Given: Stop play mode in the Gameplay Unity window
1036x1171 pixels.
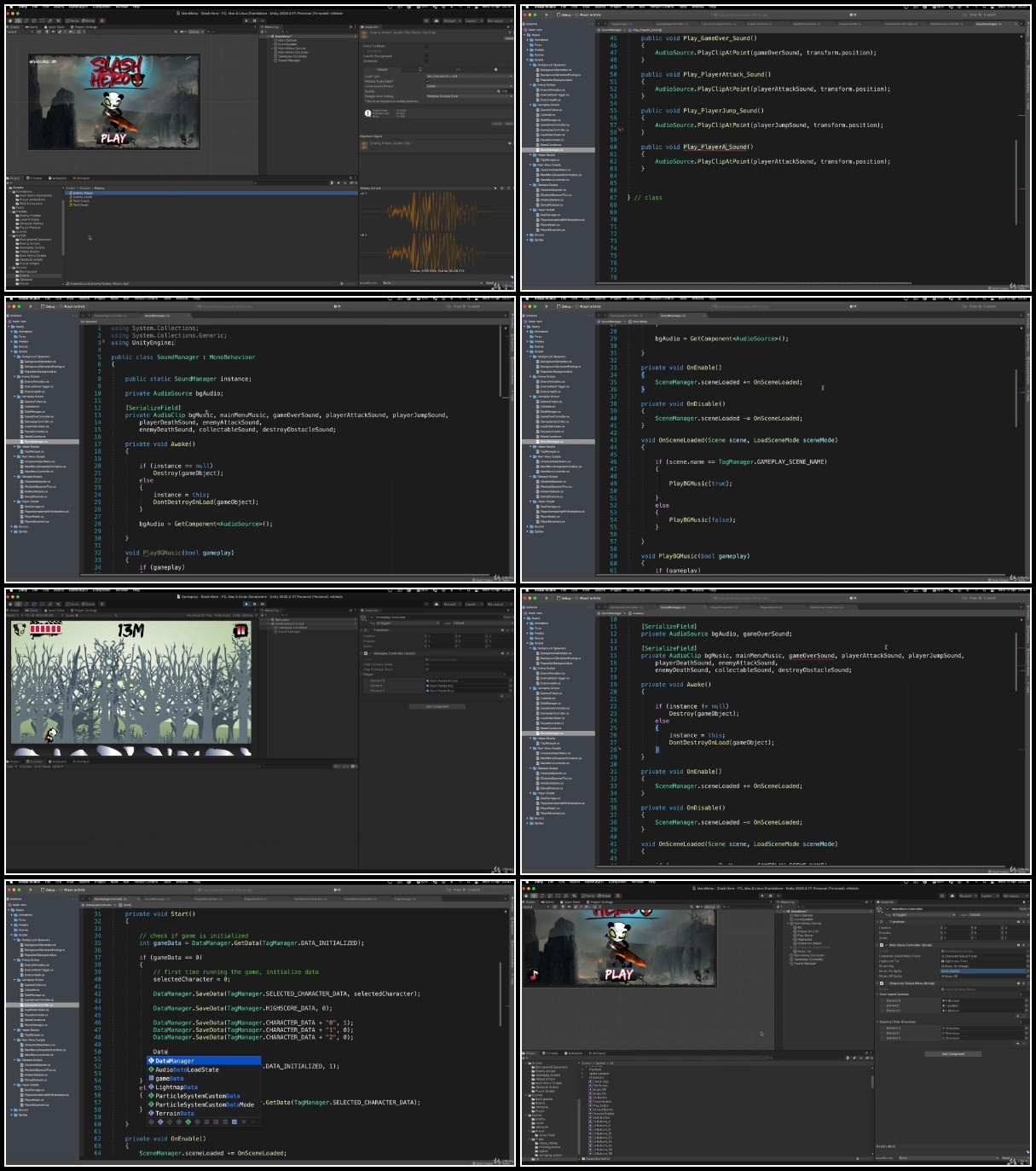Looking at the screenshot, I should point(246,604).
